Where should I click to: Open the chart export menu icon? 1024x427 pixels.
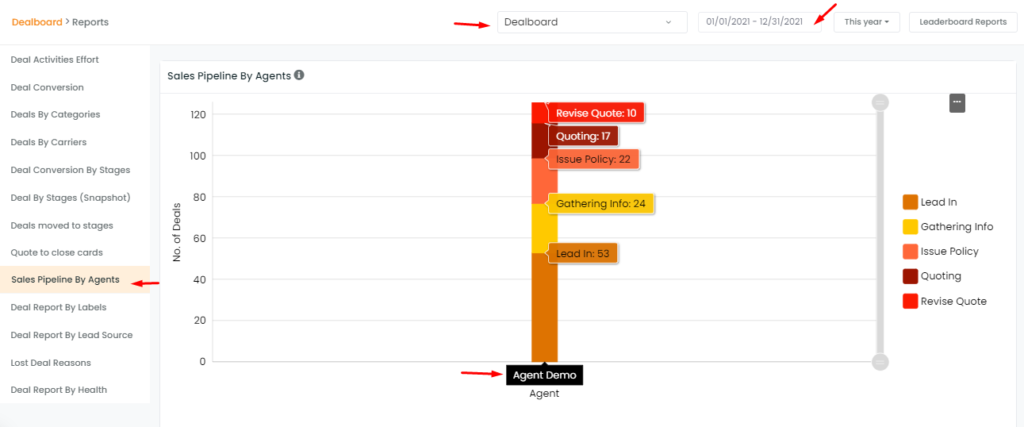[x=957, y=103]
